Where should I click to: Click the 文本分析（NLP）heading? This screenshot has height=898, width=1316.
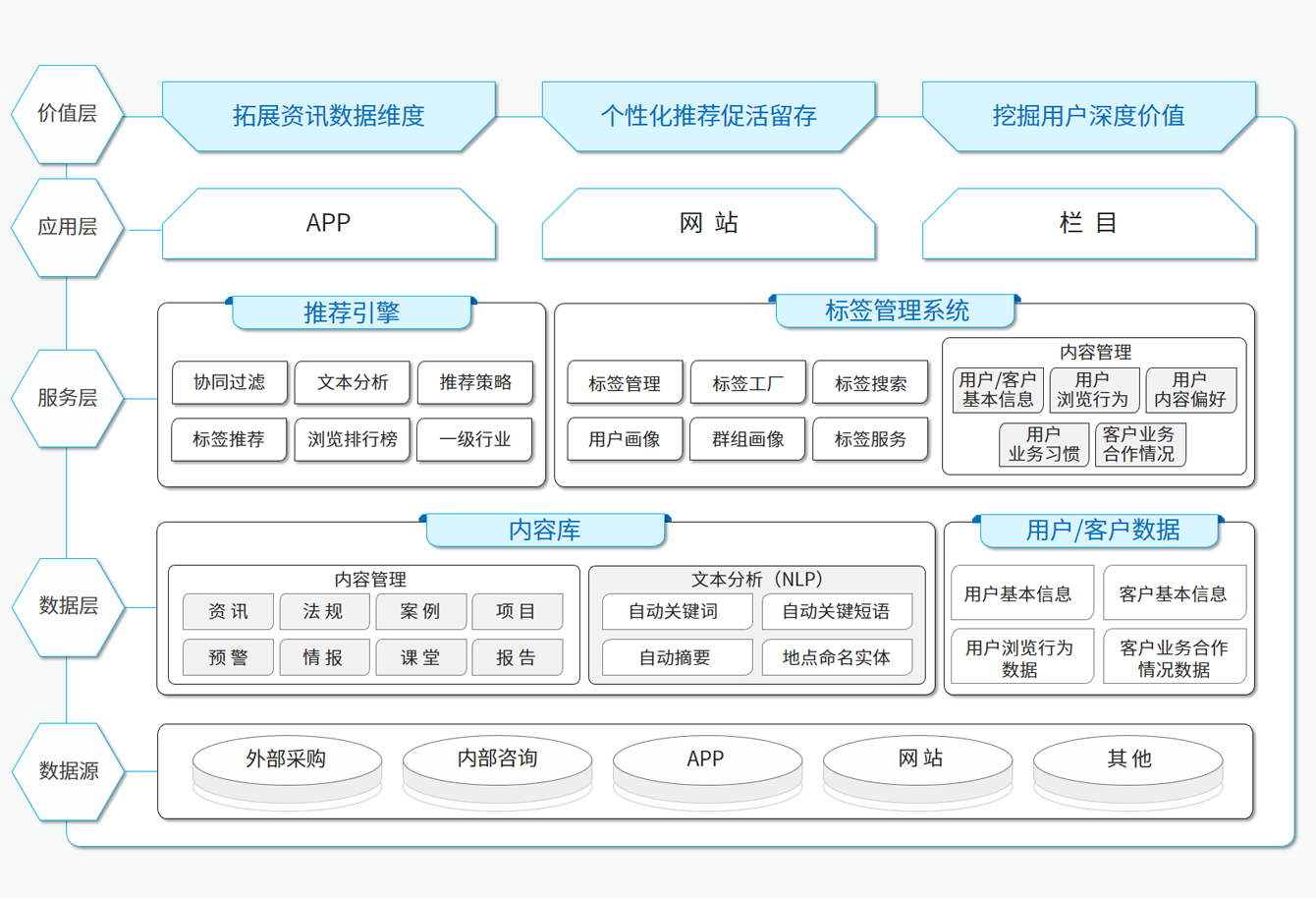(x=756, y=580)
